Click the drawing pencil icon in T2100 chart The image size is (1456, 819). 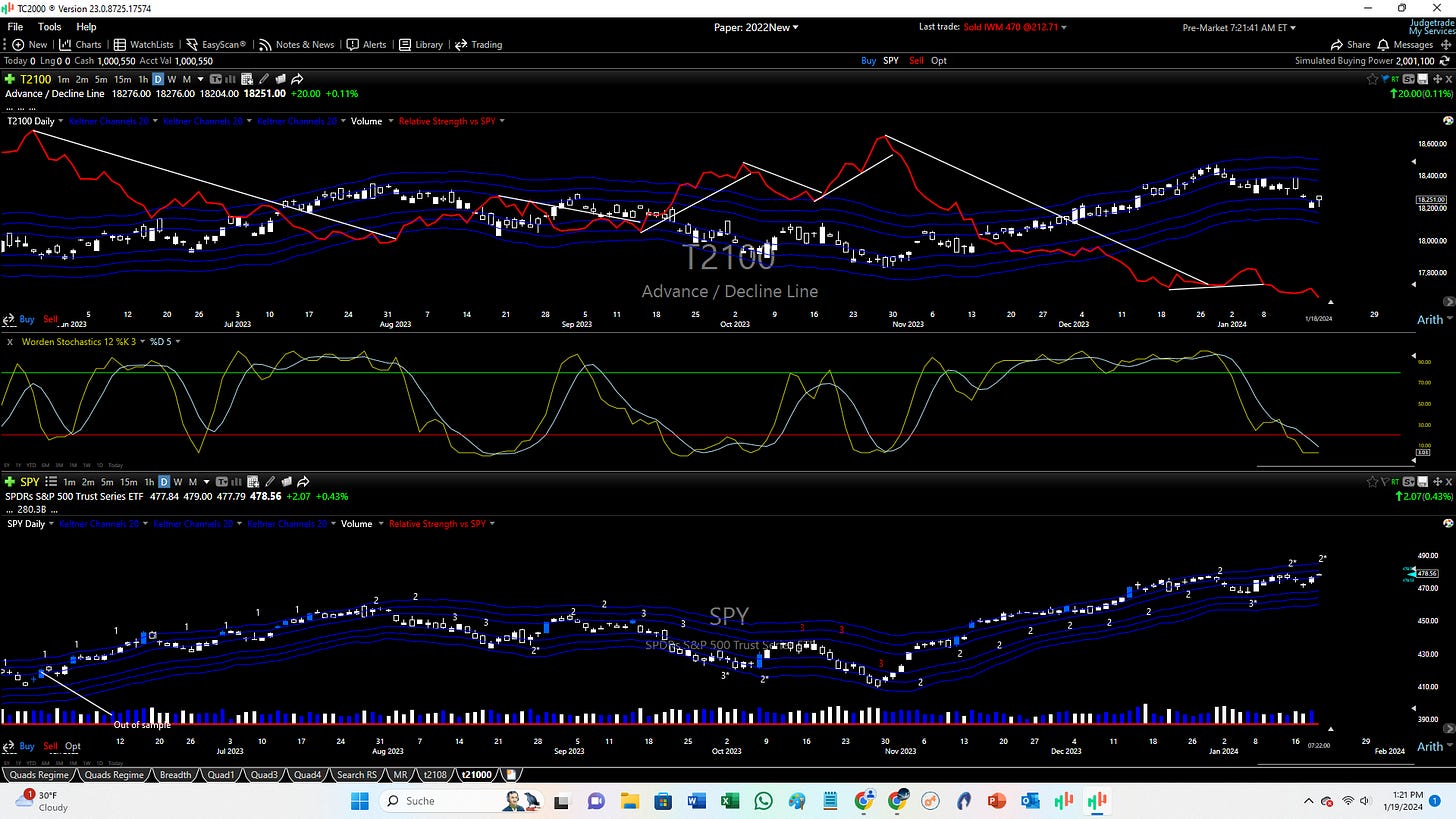[x=264, y=79]
